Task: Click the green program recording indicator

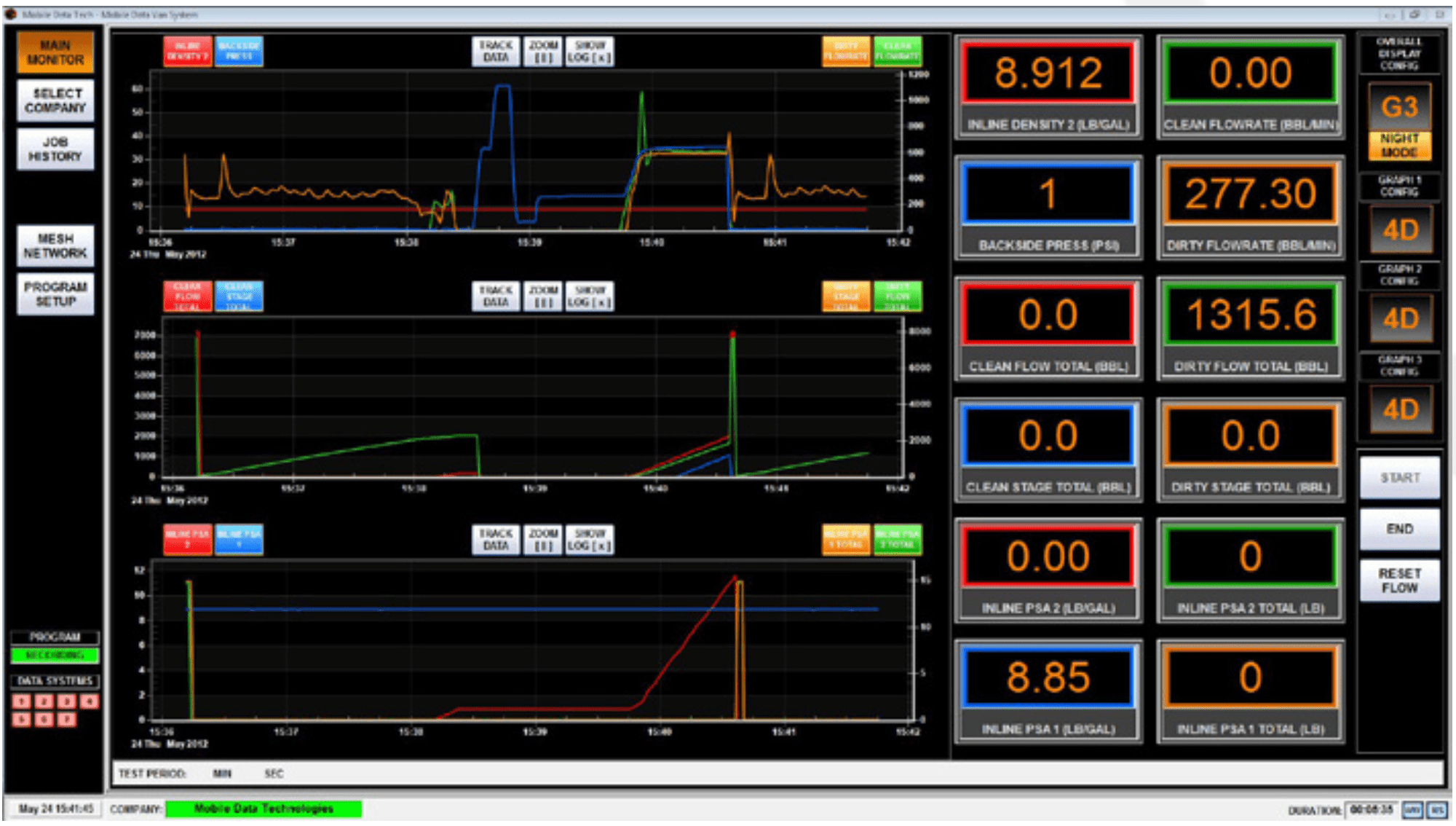Action: [55, 655]
